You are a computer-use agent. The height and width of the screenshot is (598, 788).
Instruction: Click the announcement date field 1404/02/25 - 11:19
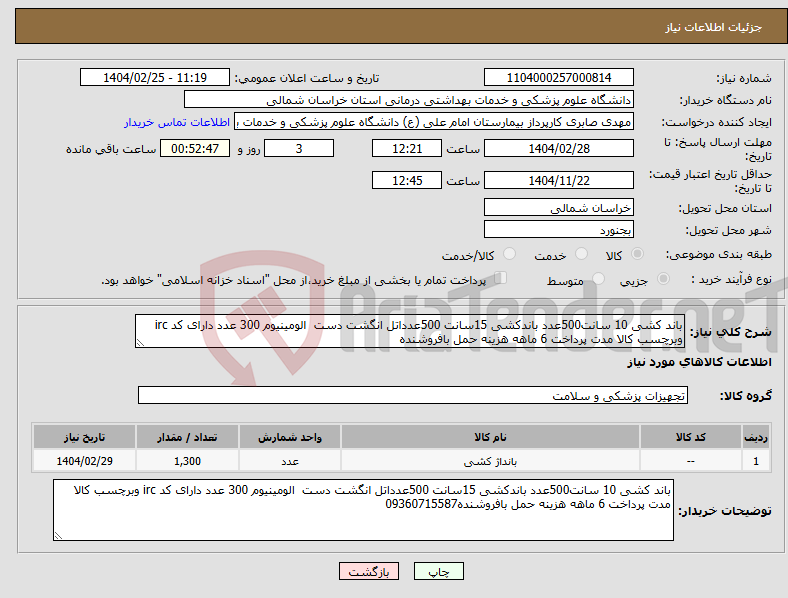point(155,77)
